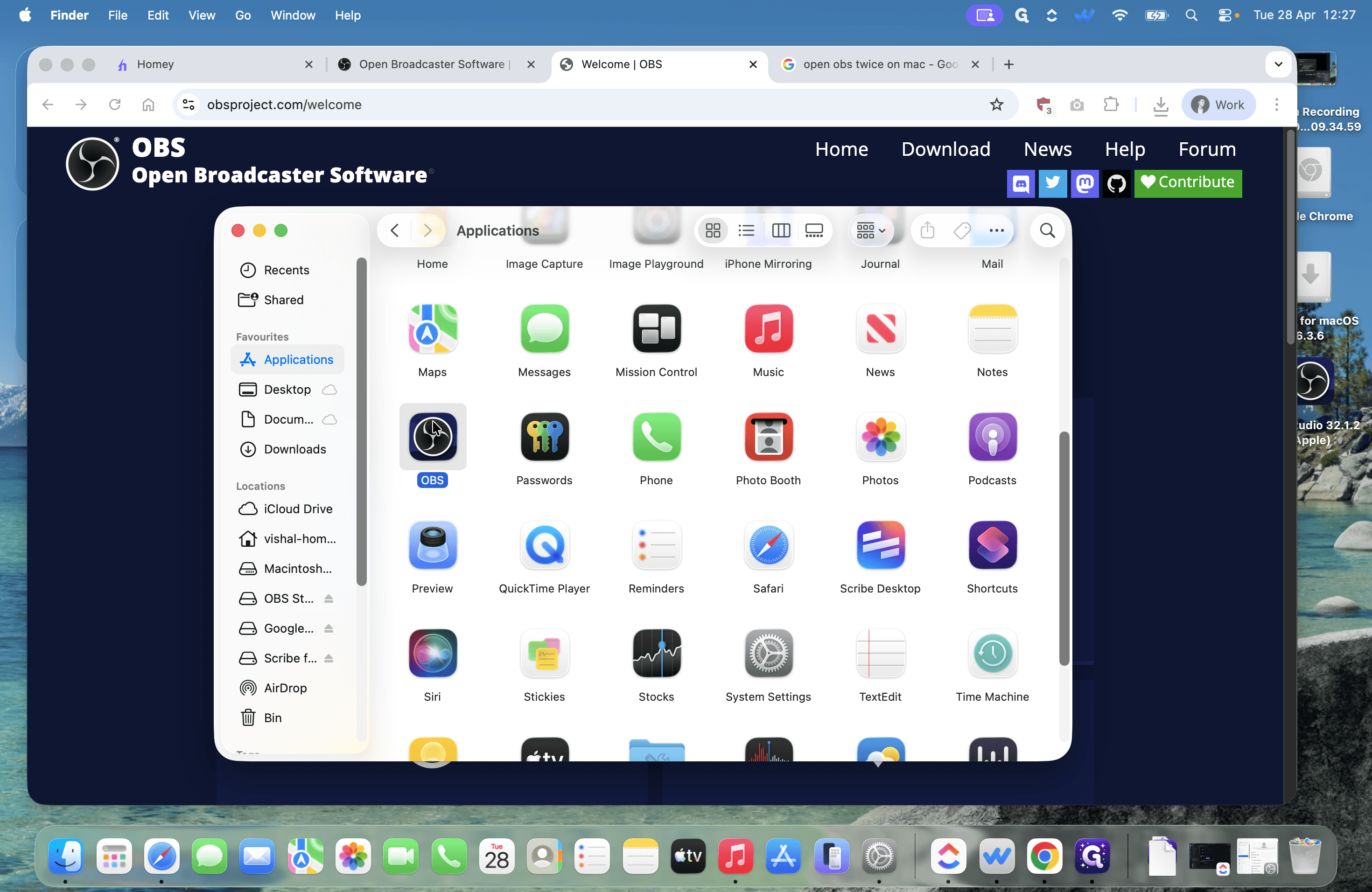The width and height of the screenshot is (1372, 892).
Task: Bookmark this page with the star icon
Action: (996, 105)
